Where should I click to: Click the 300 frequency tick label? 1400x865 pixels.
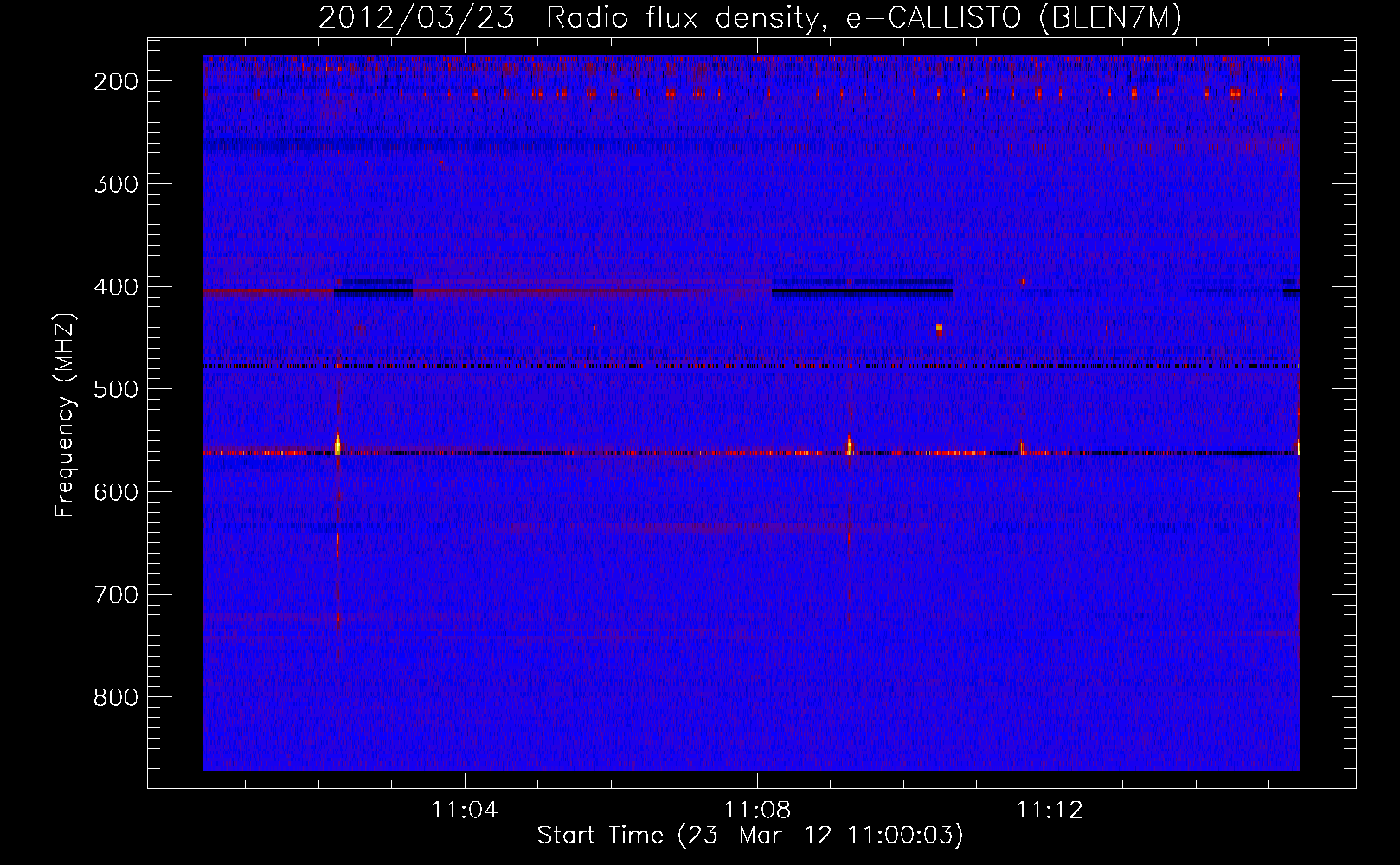116,184
